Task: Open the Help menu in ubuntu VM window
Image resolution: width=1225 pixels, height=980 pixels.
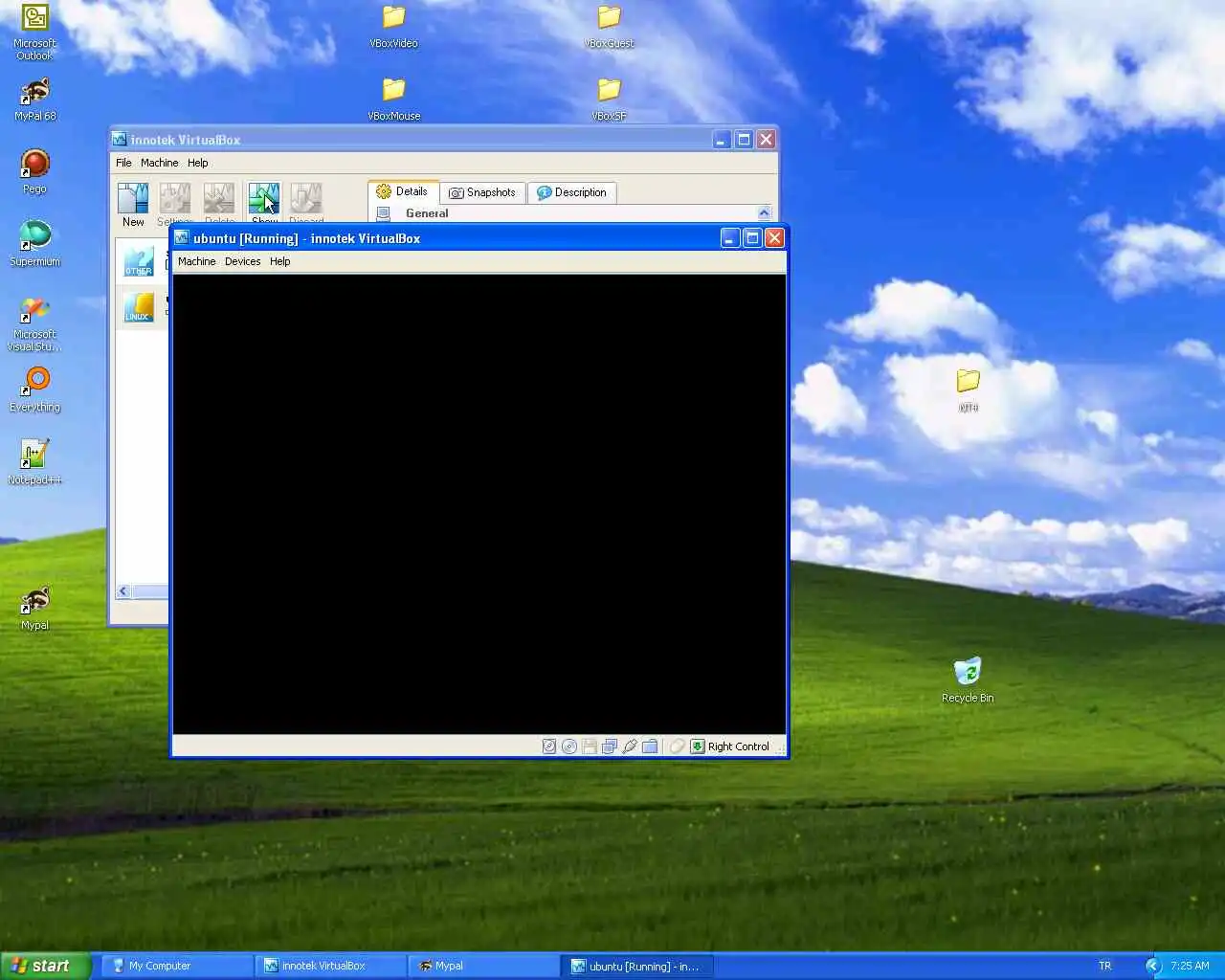Action: tap(279, 261)
